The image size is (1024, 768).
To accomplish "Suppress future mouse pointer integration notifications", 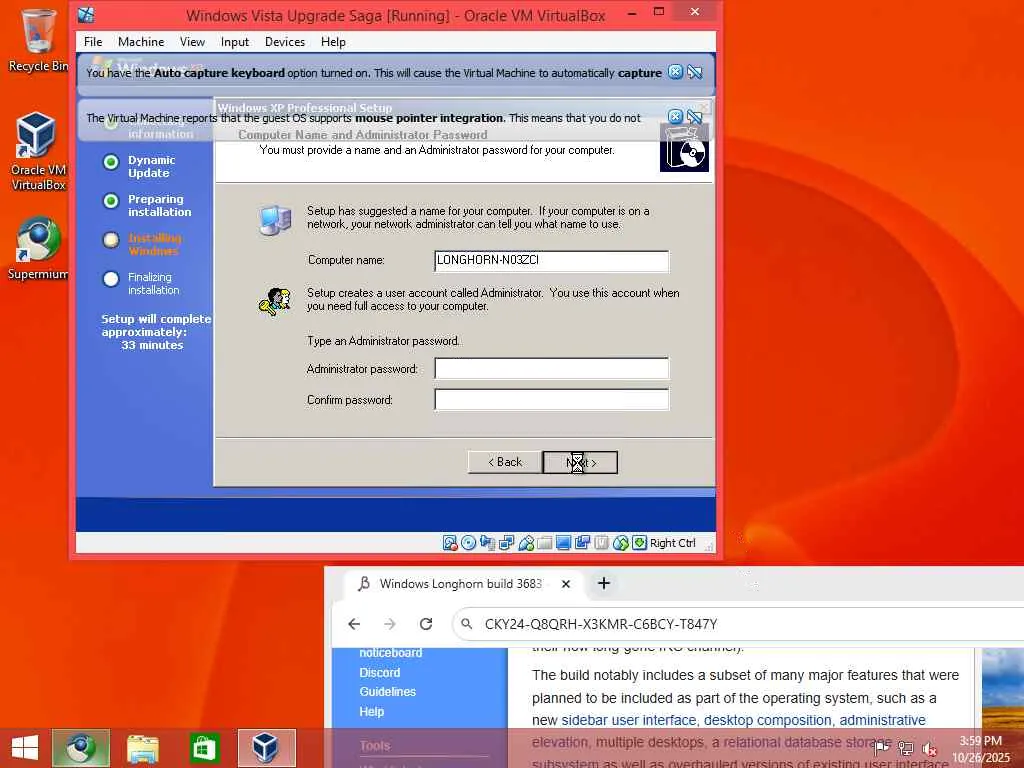I will (695, 117).
